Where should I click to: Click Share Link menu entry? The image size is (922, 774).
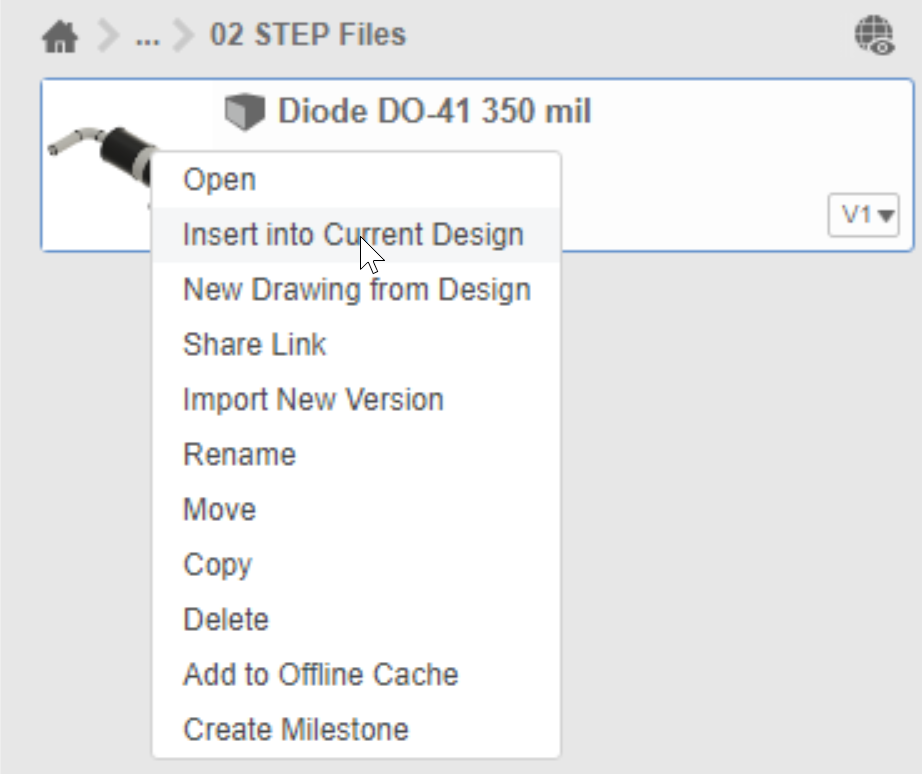pyautogui.click(x=254, y=345)
